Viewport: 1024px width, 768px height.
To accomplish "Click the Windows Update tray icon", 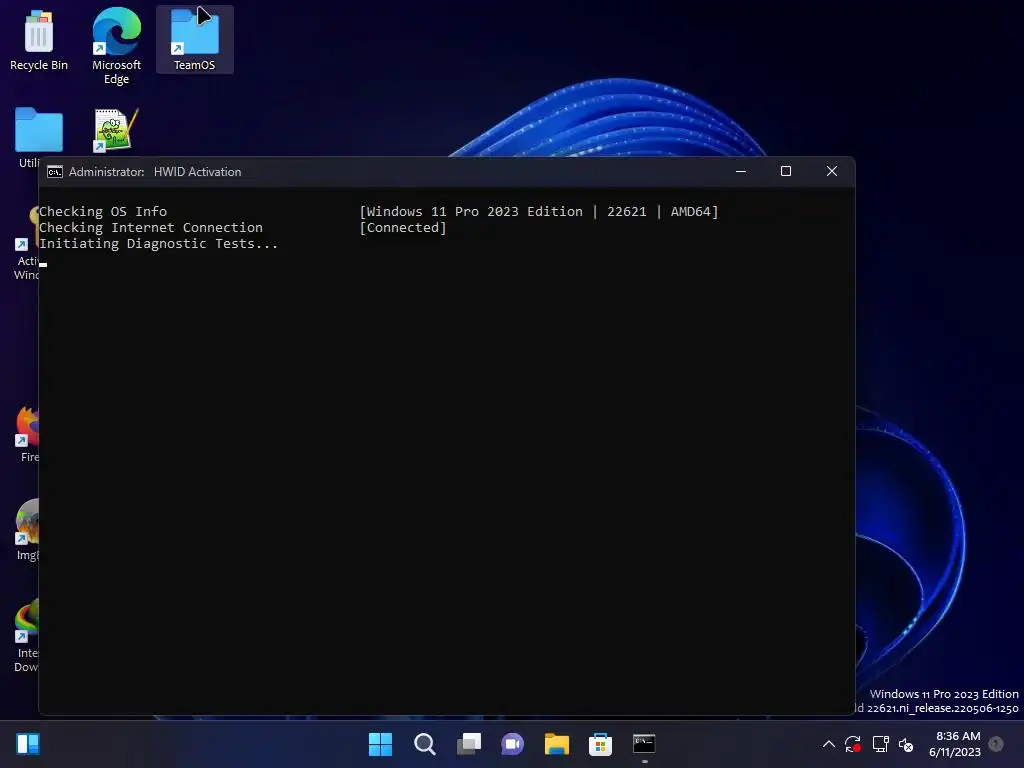I will pos(853,744).
